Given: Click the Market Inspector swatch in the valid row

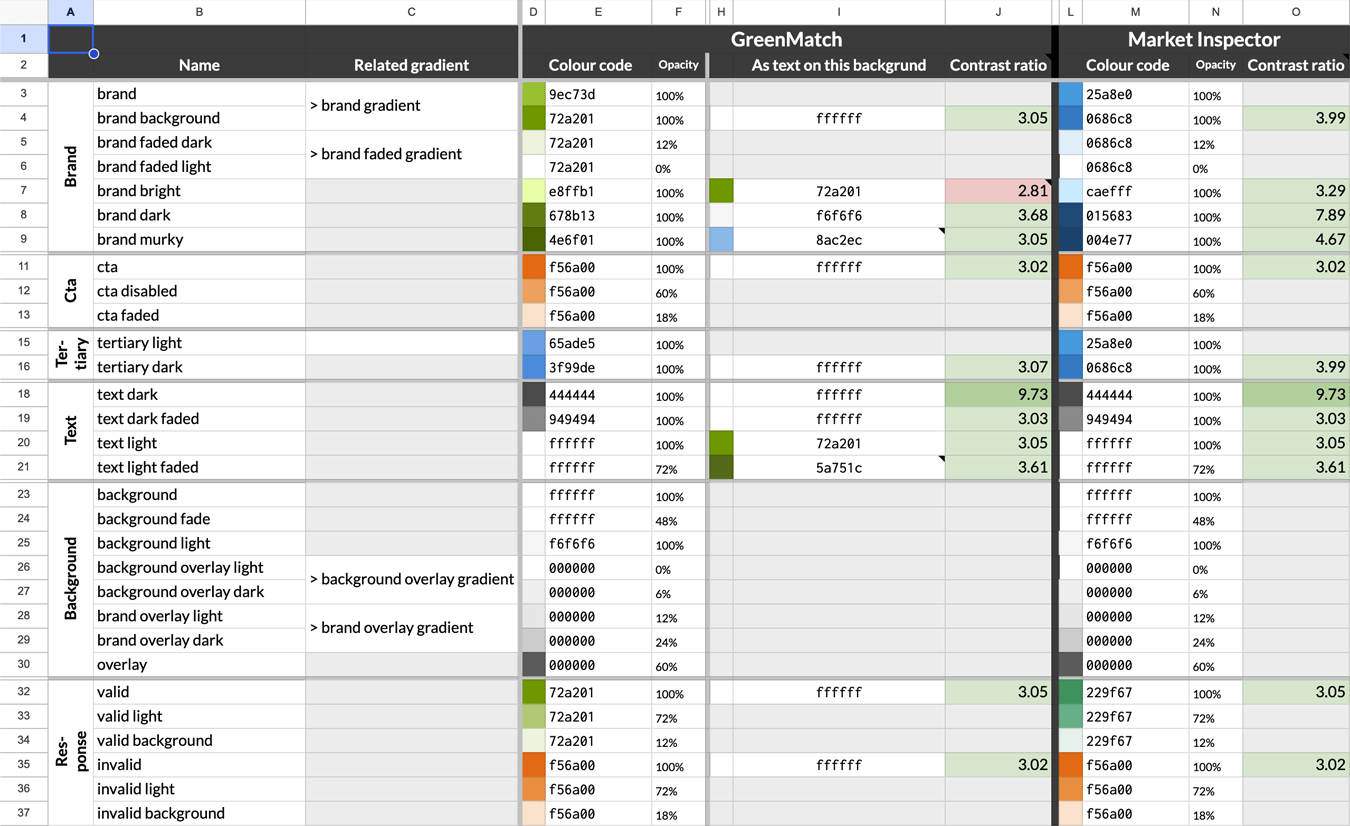Looking at the screenshot, I should [x=1070, y=692].
